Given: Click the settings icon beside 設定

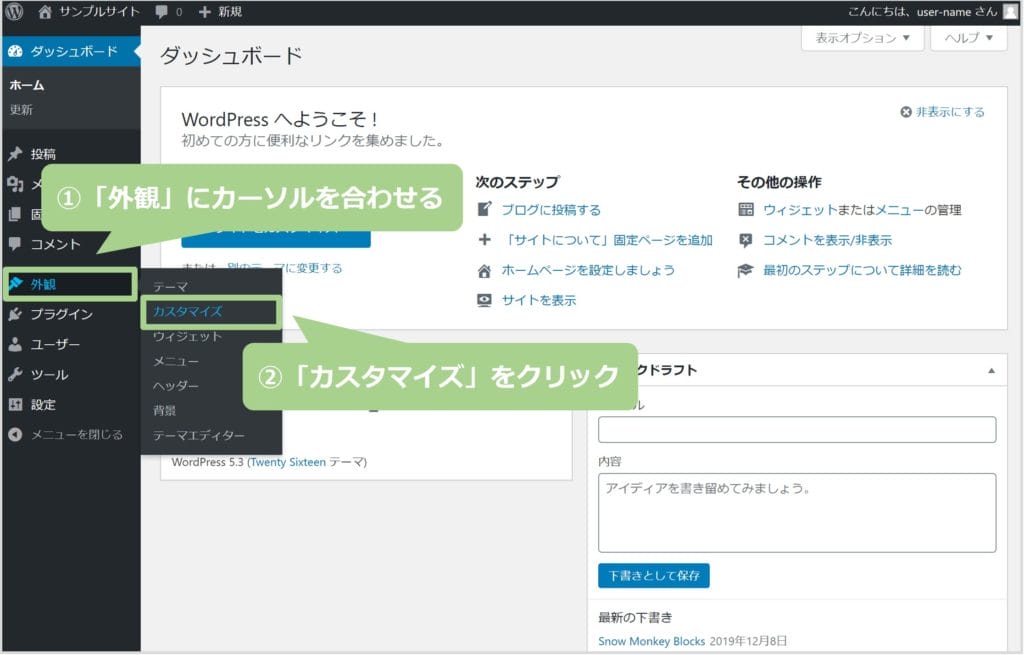Looking at the screenshot, I should (x=15, y=404).
